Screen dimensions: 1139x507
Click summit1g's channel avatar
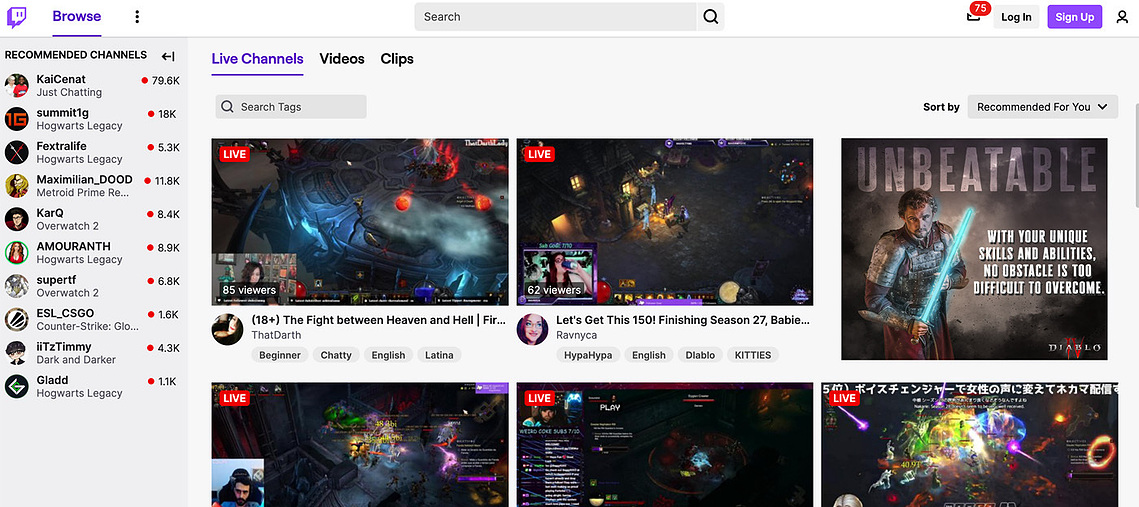coord(17,118)
